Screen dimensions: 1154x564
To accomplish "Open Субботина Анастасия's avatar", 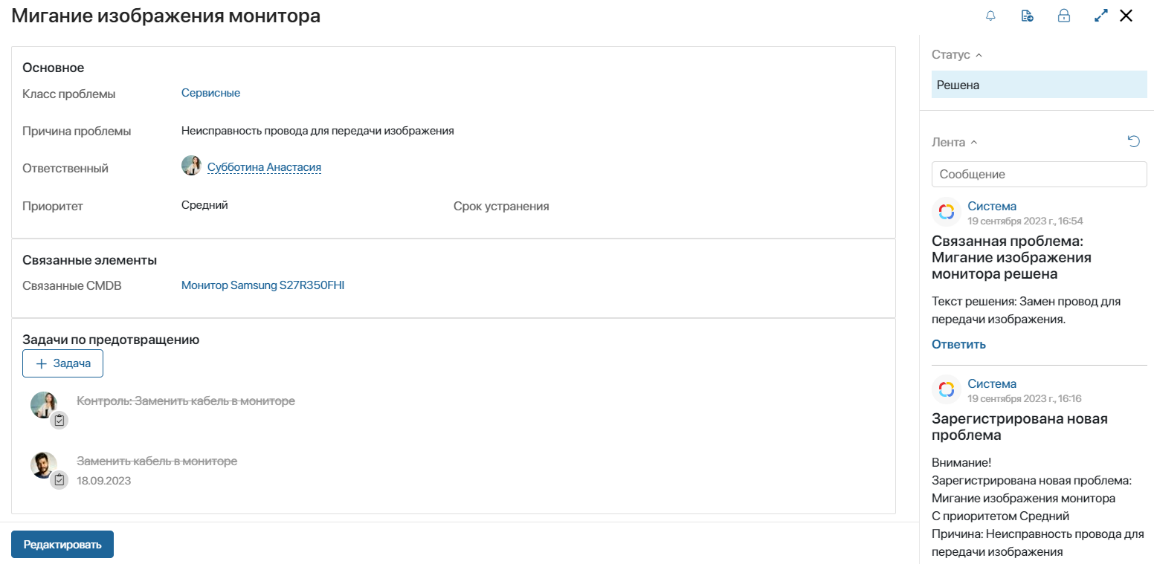I will pos(191,166).
